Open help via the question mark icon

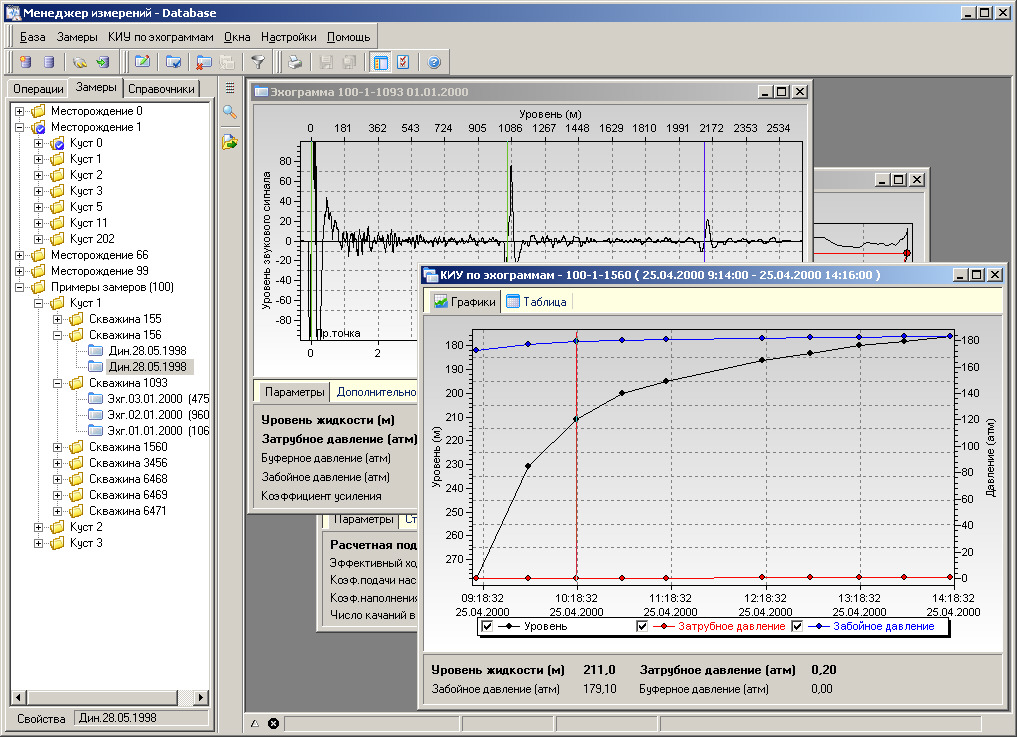[434, 62]
